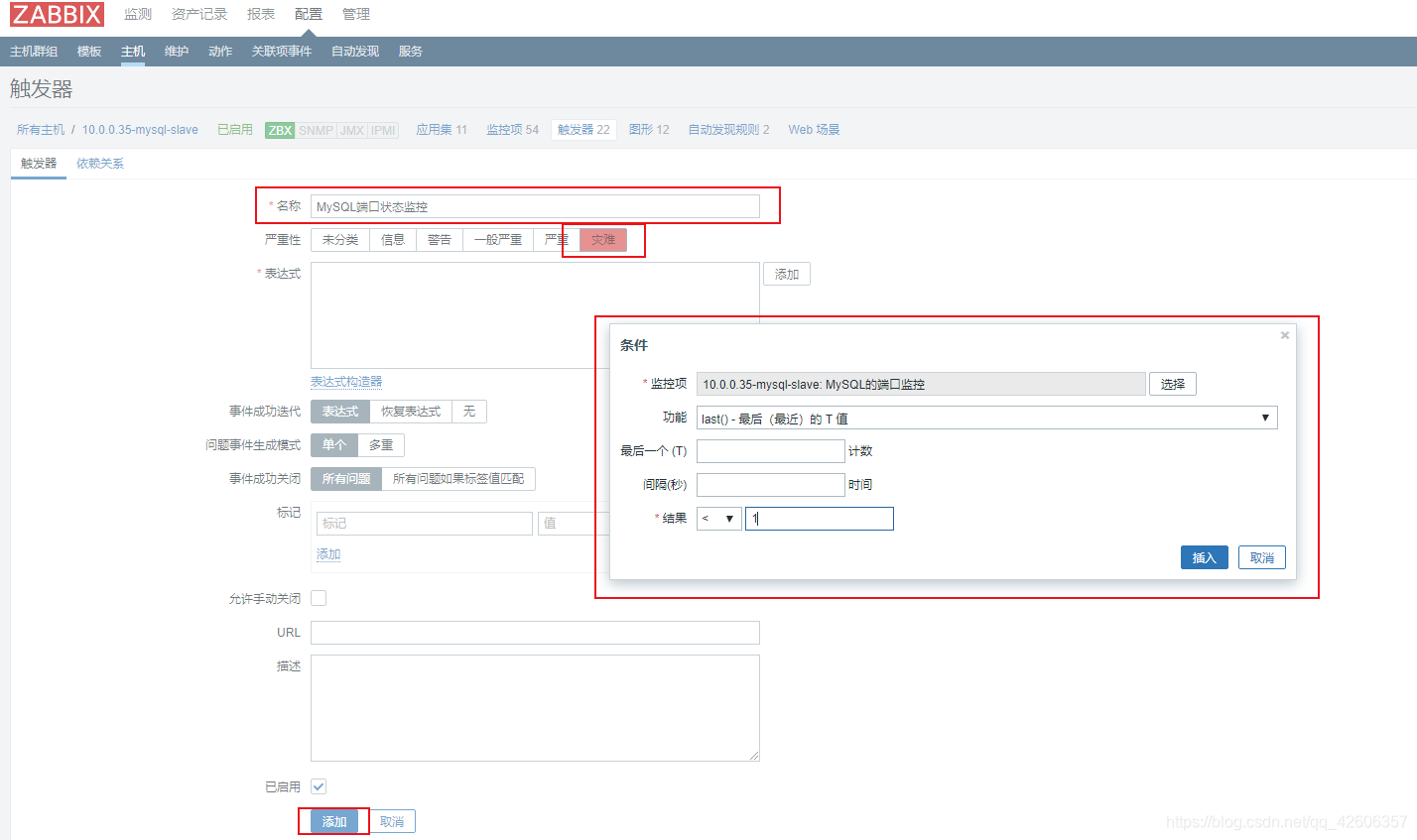This screenshot has width=1417, height=840.
Task: Choose 所有问题如果标签值匹配 option
Action: tap(458, 479)
